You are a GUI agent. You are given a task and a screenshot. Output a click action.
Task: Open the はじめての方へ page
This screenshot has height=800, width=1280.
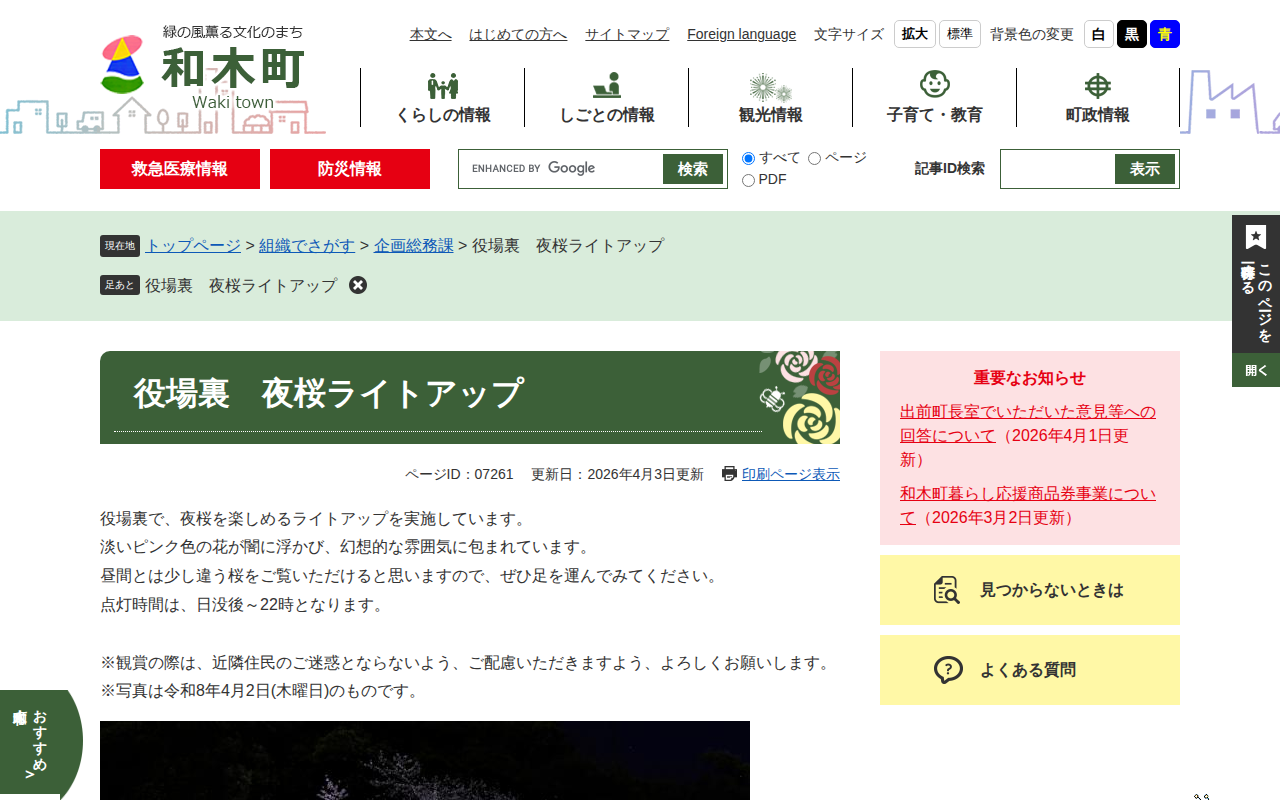coord(518,34)
